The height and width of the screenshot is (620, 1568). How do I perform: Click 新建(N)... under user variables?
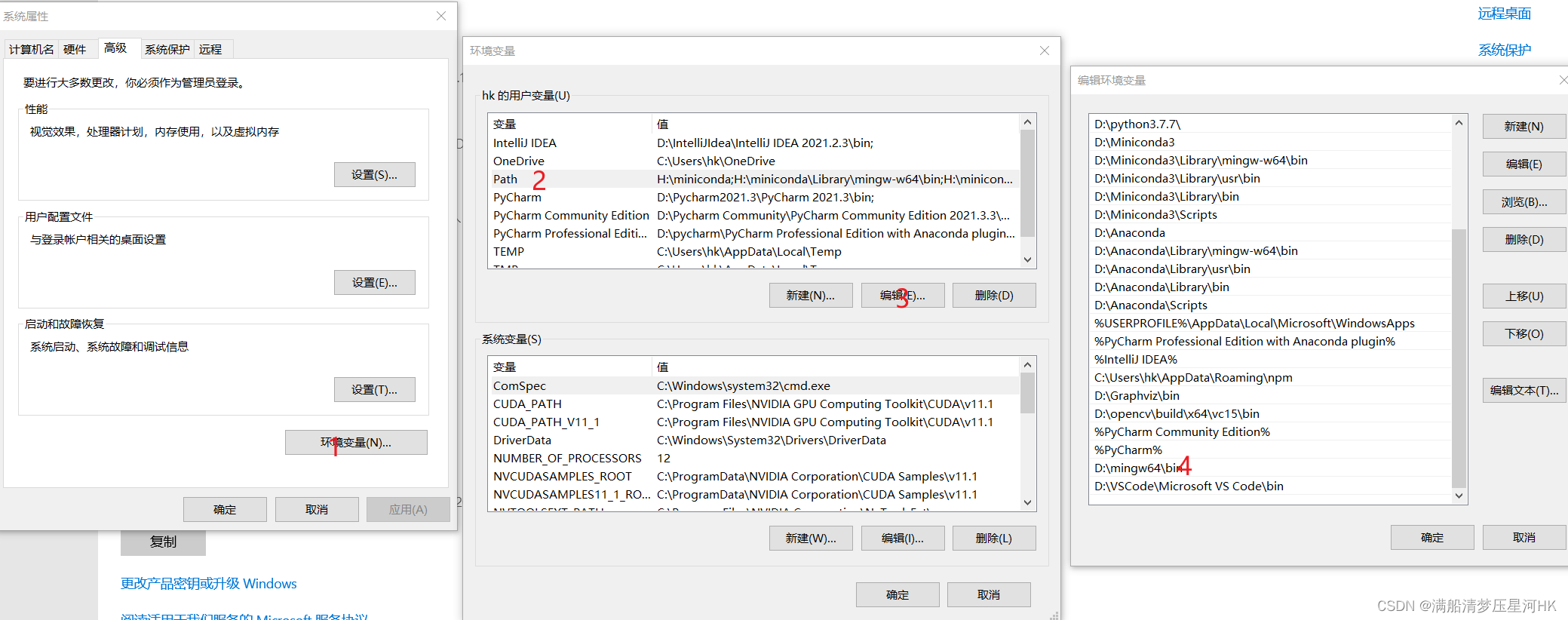[x=811, y=295]
